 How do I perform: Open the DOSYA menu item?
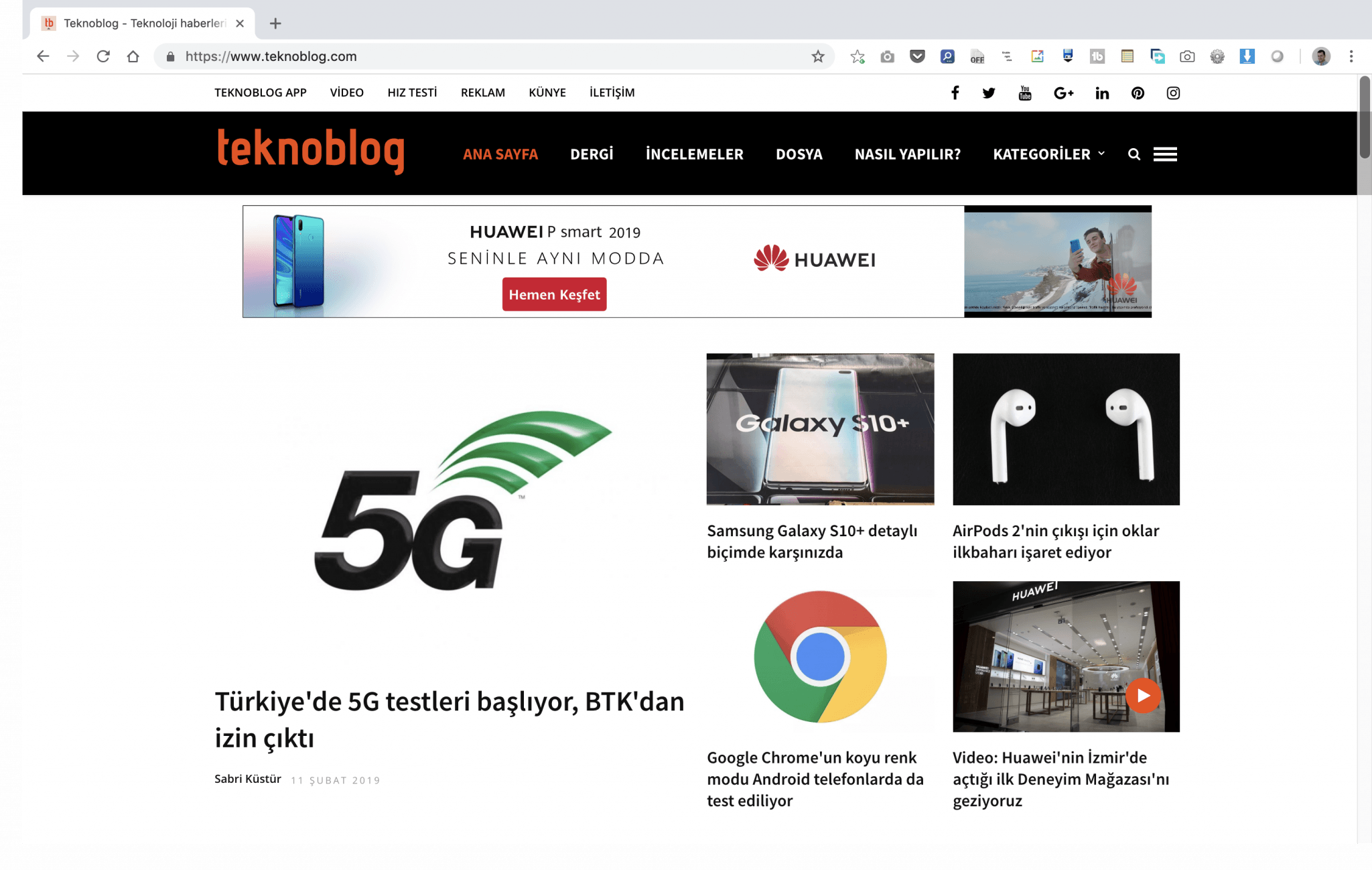click(x=799, y=154)
